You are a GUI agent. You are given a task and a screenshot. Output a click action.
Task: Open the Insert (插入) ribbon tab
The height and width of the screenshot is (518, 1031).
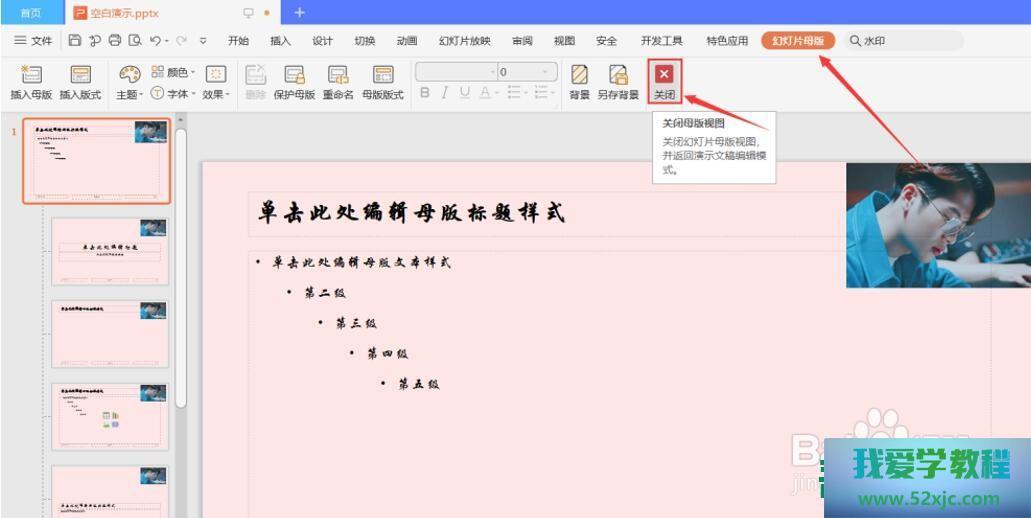point(280,41)
